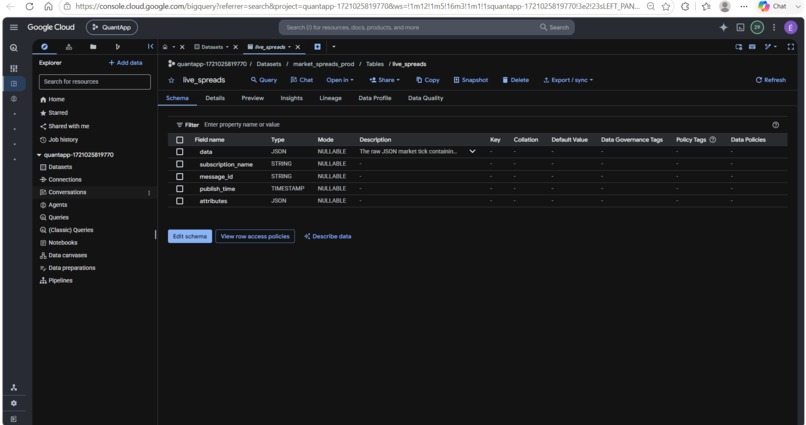806x425 pixels.
Task: Activate Cloud Shell from the top bar
Action: pos(740,27)
